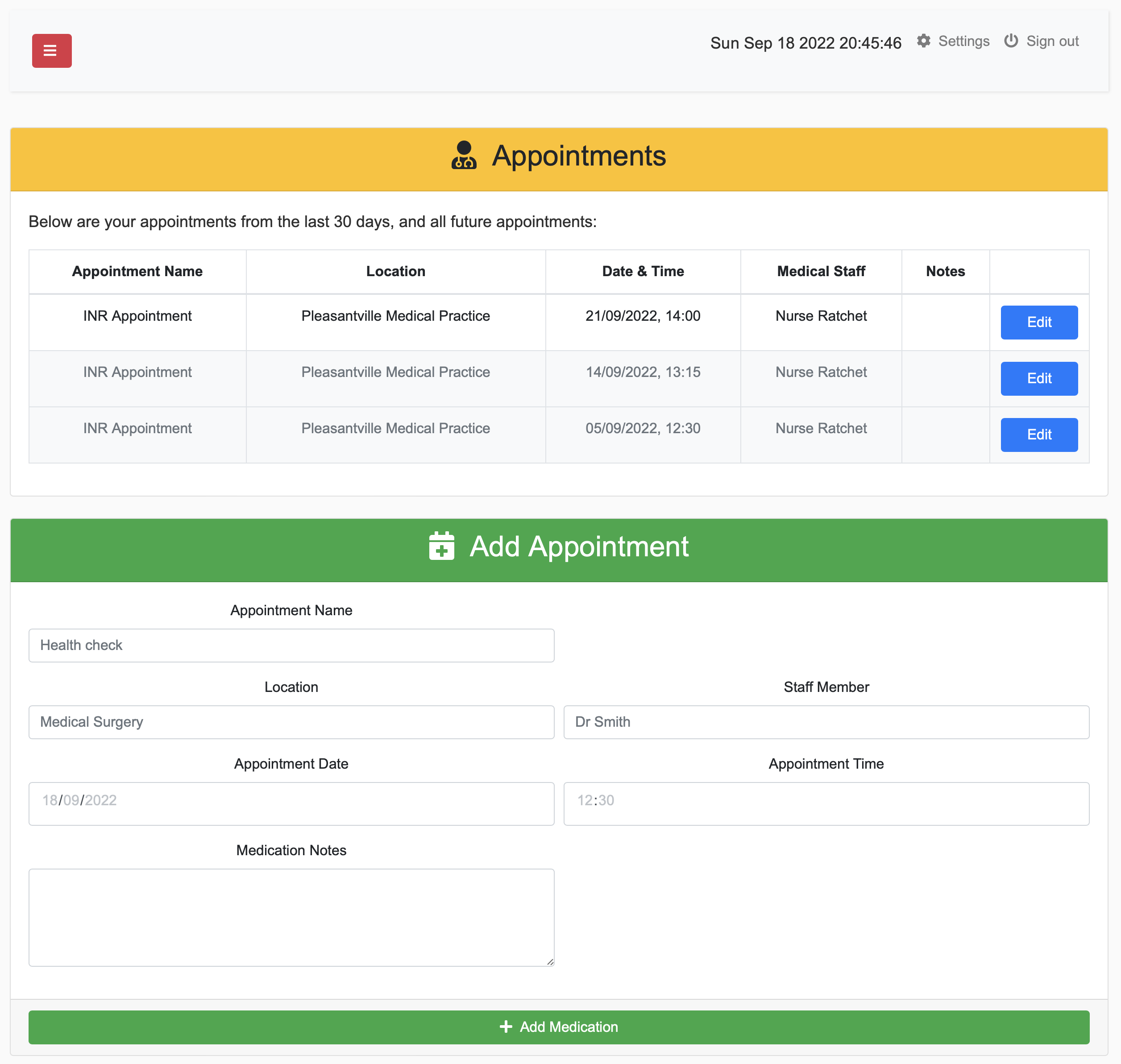Click the Location column header
Screen dimensions: 1121x1064
click(x=395, y=272)
